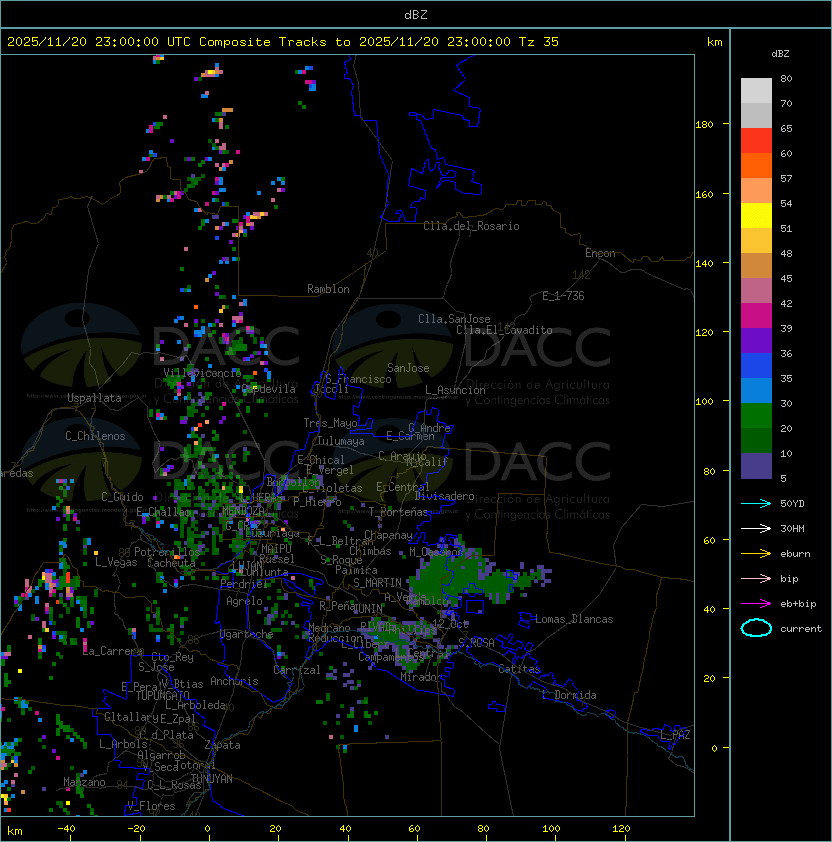
Task: Click the 'Zapata' map label
Action: tap(222, 745)
